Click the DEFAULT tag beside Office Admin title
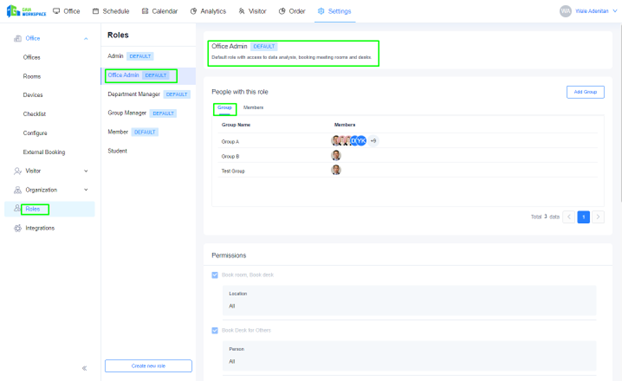Image resolution: width=622 pixels, height=381 pixels. pos(264,46)
